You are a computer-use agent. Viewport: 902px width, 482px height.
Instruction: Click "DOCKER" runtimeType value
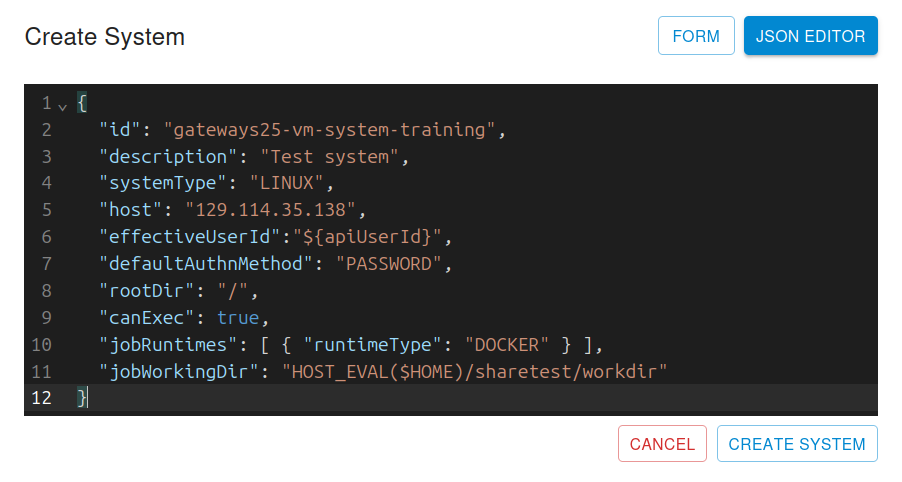point(506,345)
